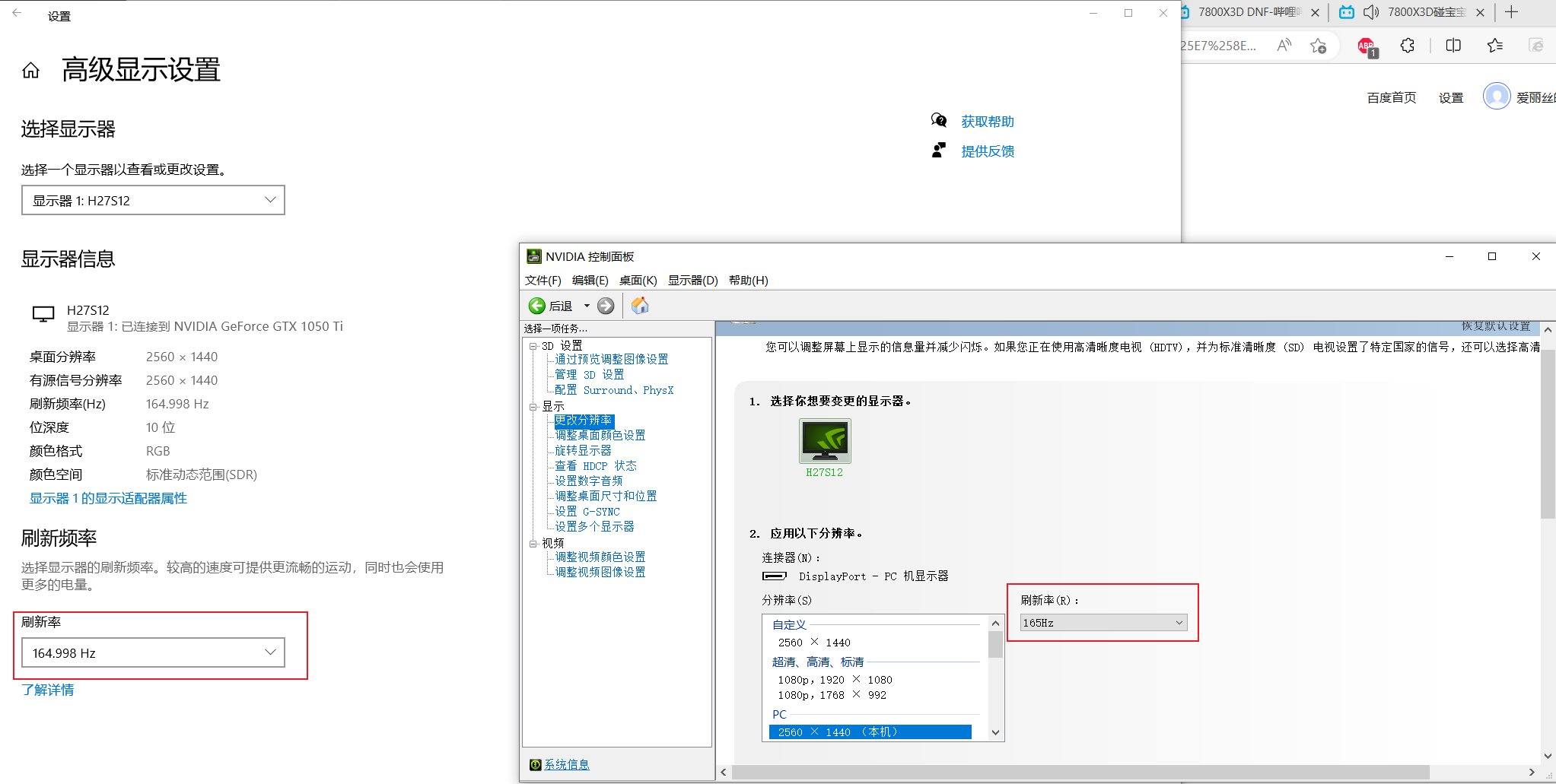Select 旋转显示器 tree item
This screenshot has width=1556, height=784.
[x=584, y=450]
